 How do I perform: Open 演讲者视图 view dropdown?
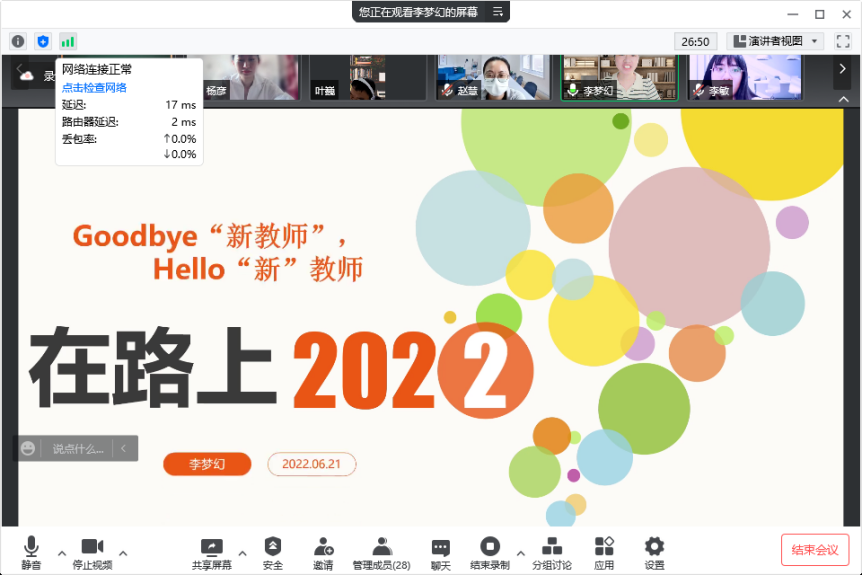pos(775,41)
